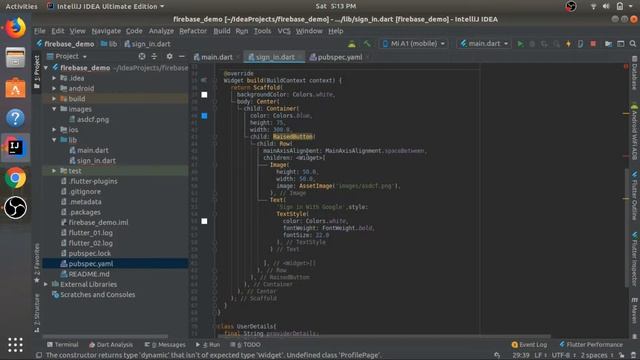Open the Event Log button

[529, 345]
